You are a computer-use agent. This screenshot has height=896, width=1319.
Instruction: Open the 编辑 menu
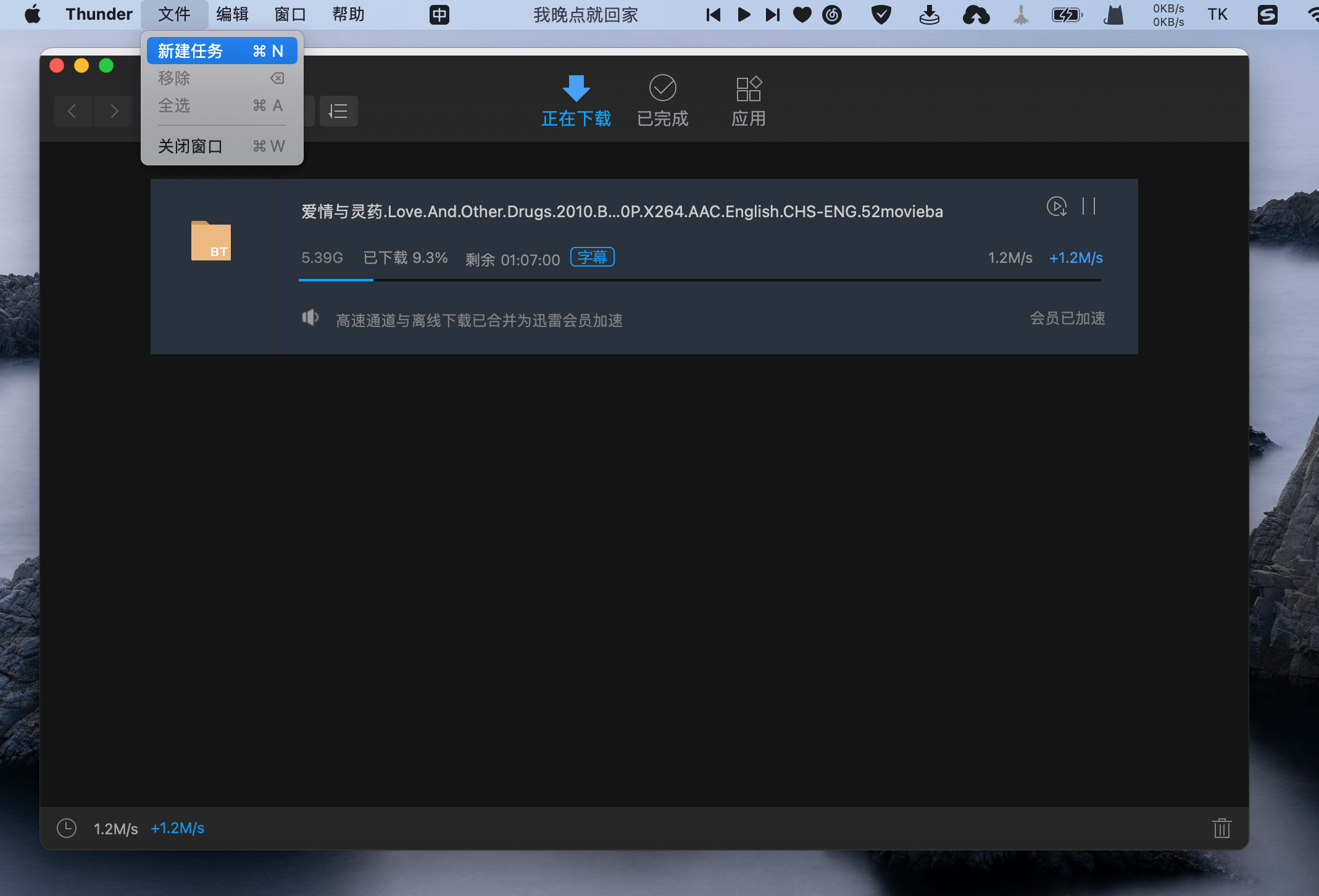(232, 15)
